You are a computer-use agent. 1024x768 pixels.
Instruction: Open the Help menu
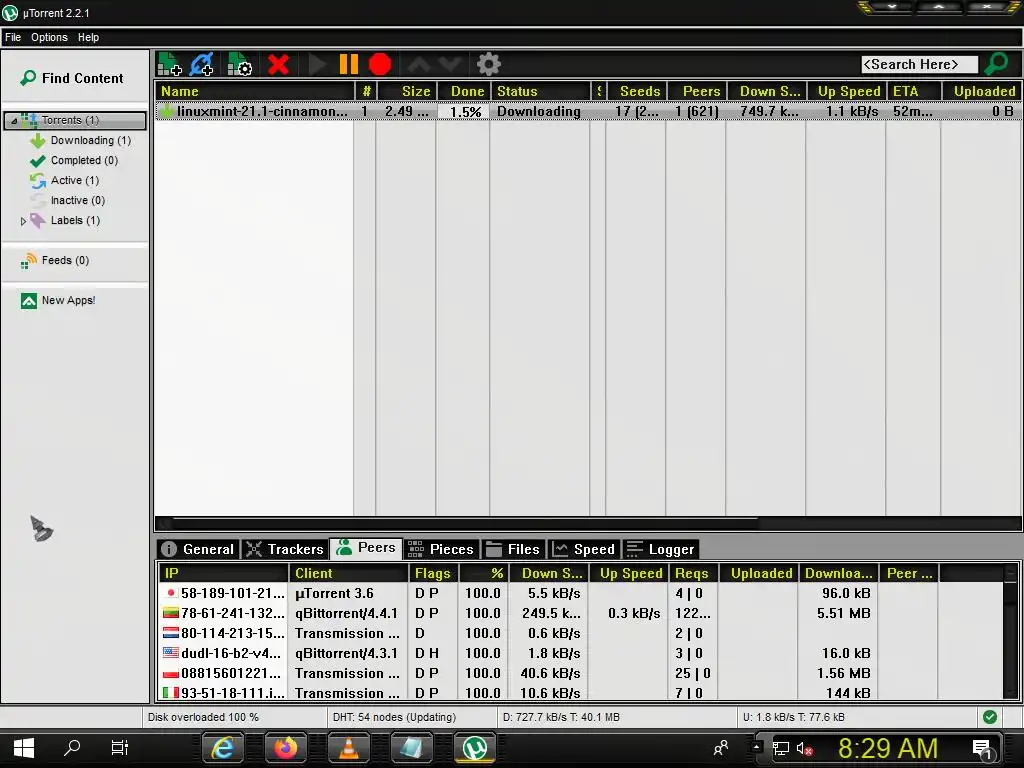pyautogui.click(x=88, y=37)
